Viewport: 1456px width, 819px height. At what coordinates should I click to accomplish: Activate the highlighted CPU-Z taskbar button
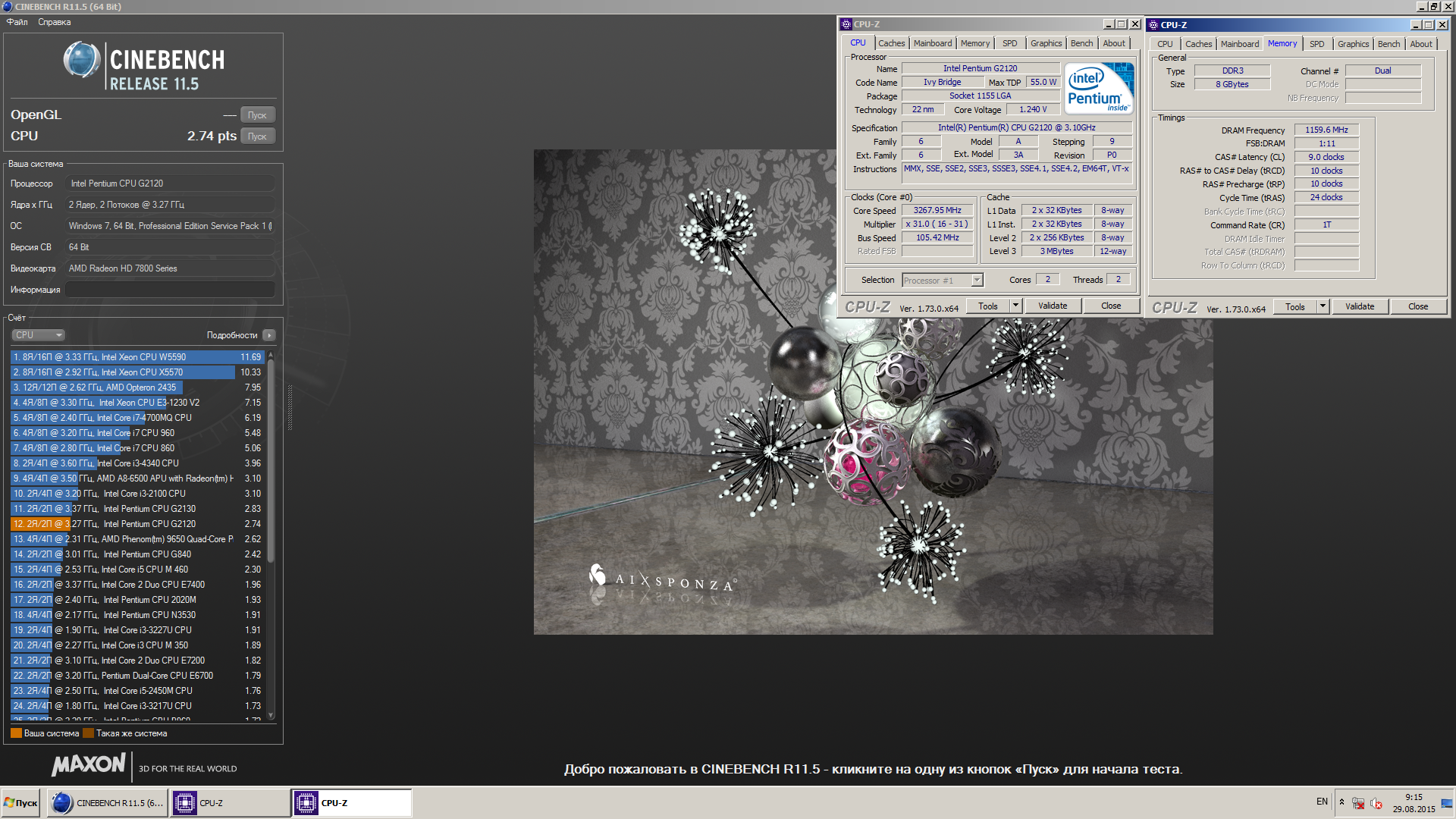(x=353, y=803)
